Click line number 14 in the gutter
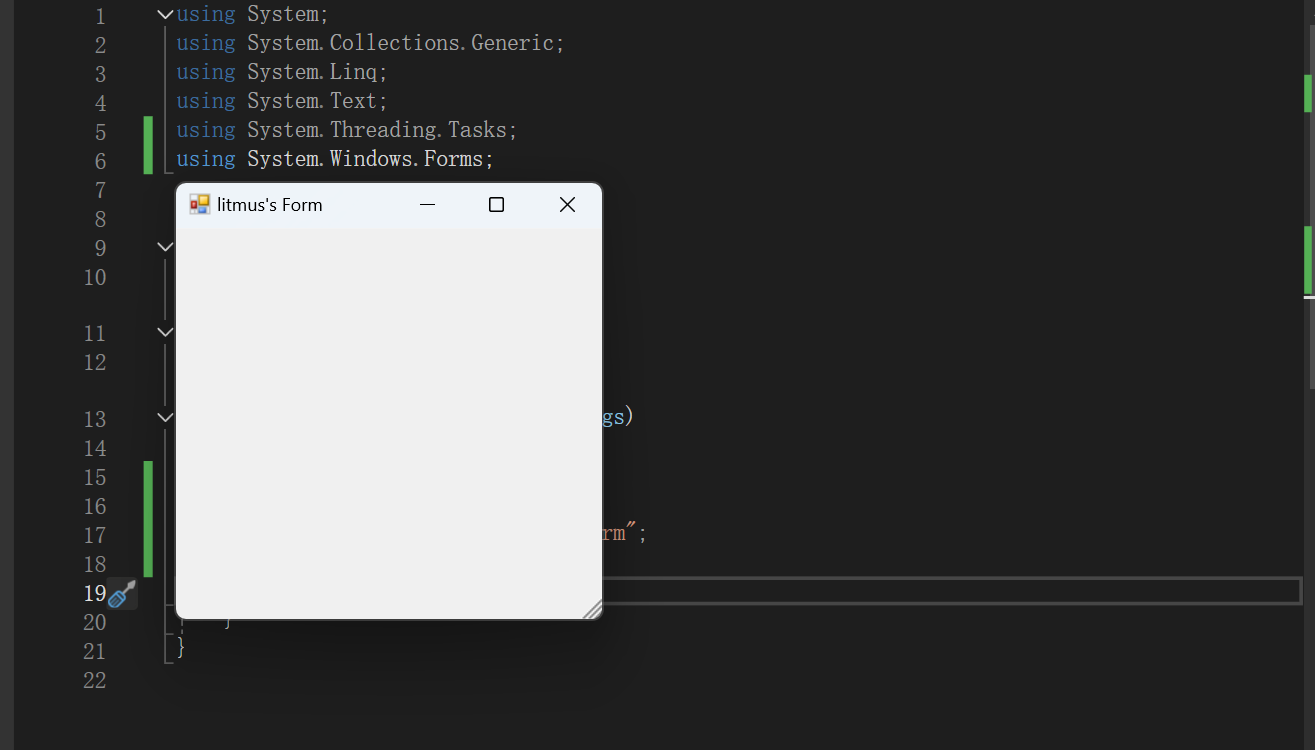Screen dimensions: 1315x750 pos(95,448)
